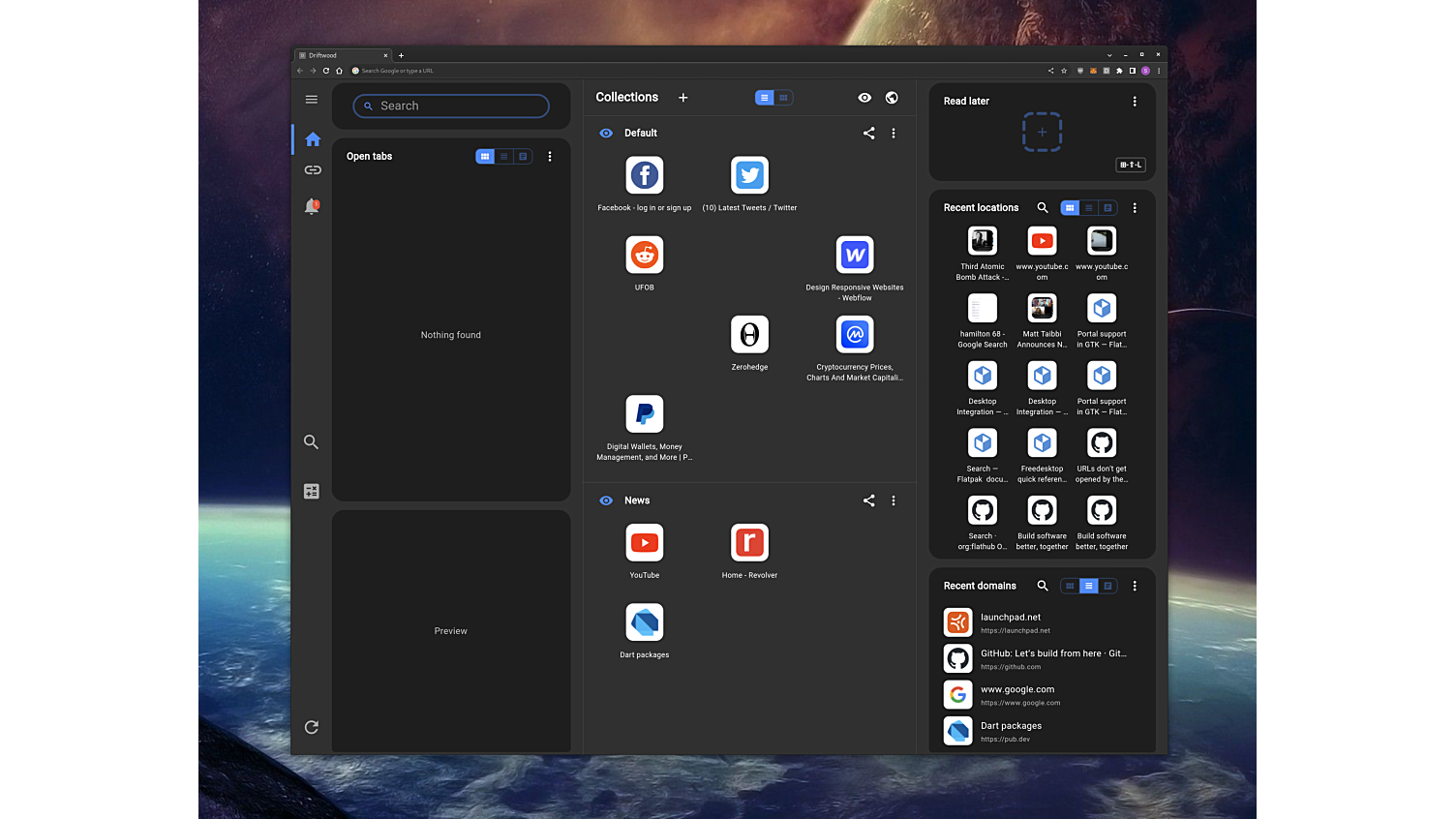Open the hamburger menu in the sidebar
The width and height of the screenshot is (1456, 819).
(x=312, y=99)
